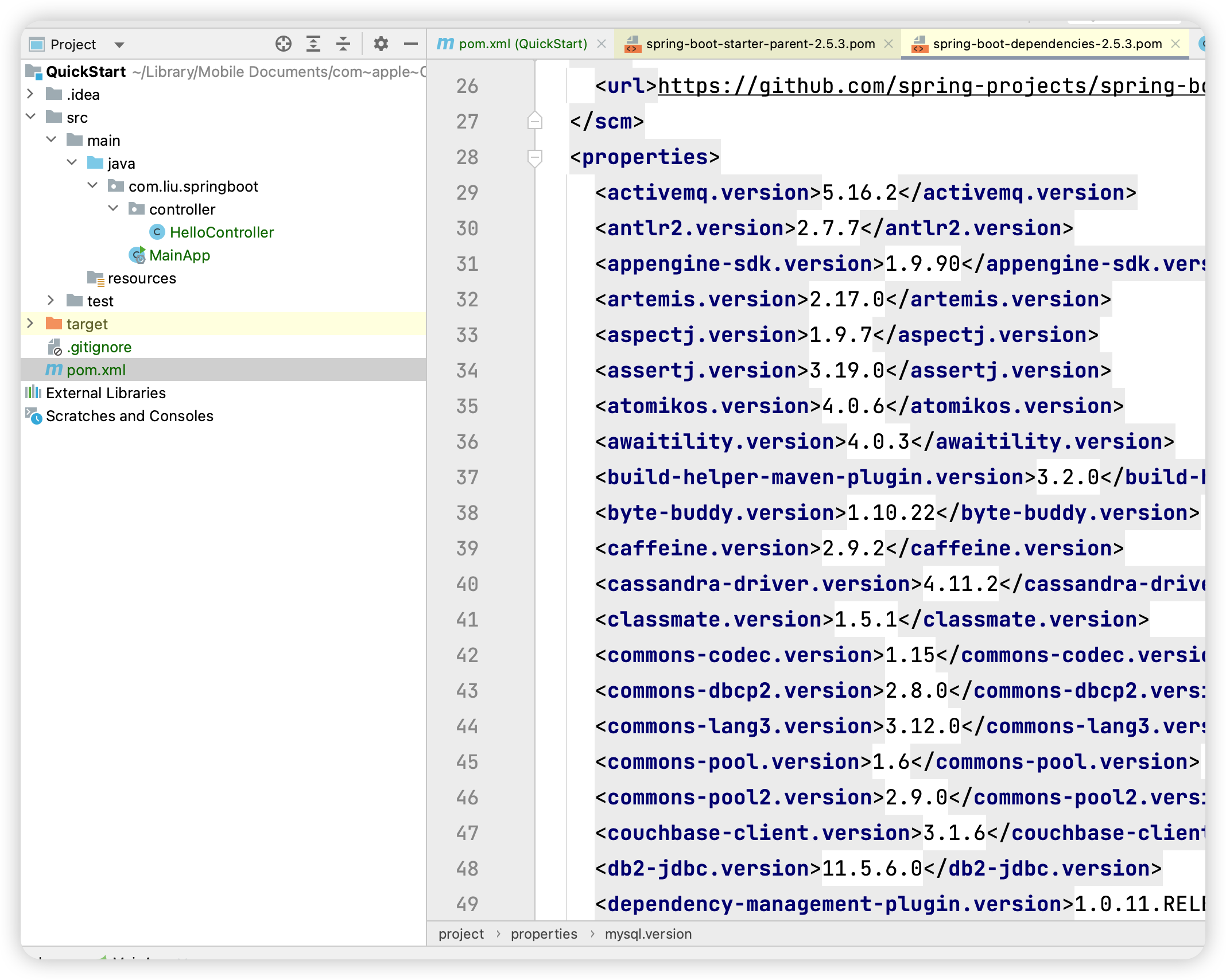Open the Project view dropdown arrow
This screenshot has height=980, width=1226.
pyautogui.click(x=119, y=45)
